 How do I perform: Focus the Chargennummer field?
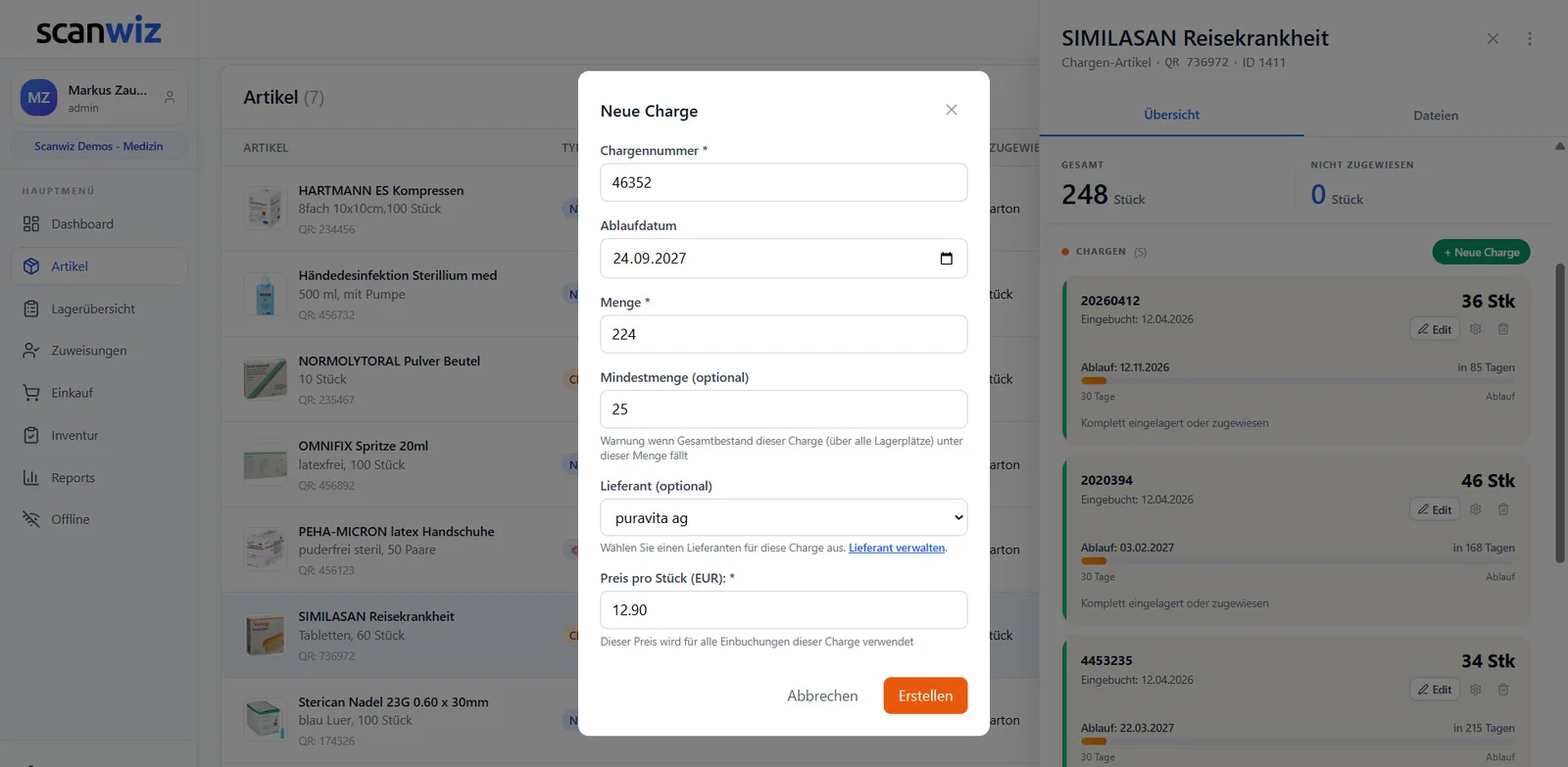click(x=784, y=182)
